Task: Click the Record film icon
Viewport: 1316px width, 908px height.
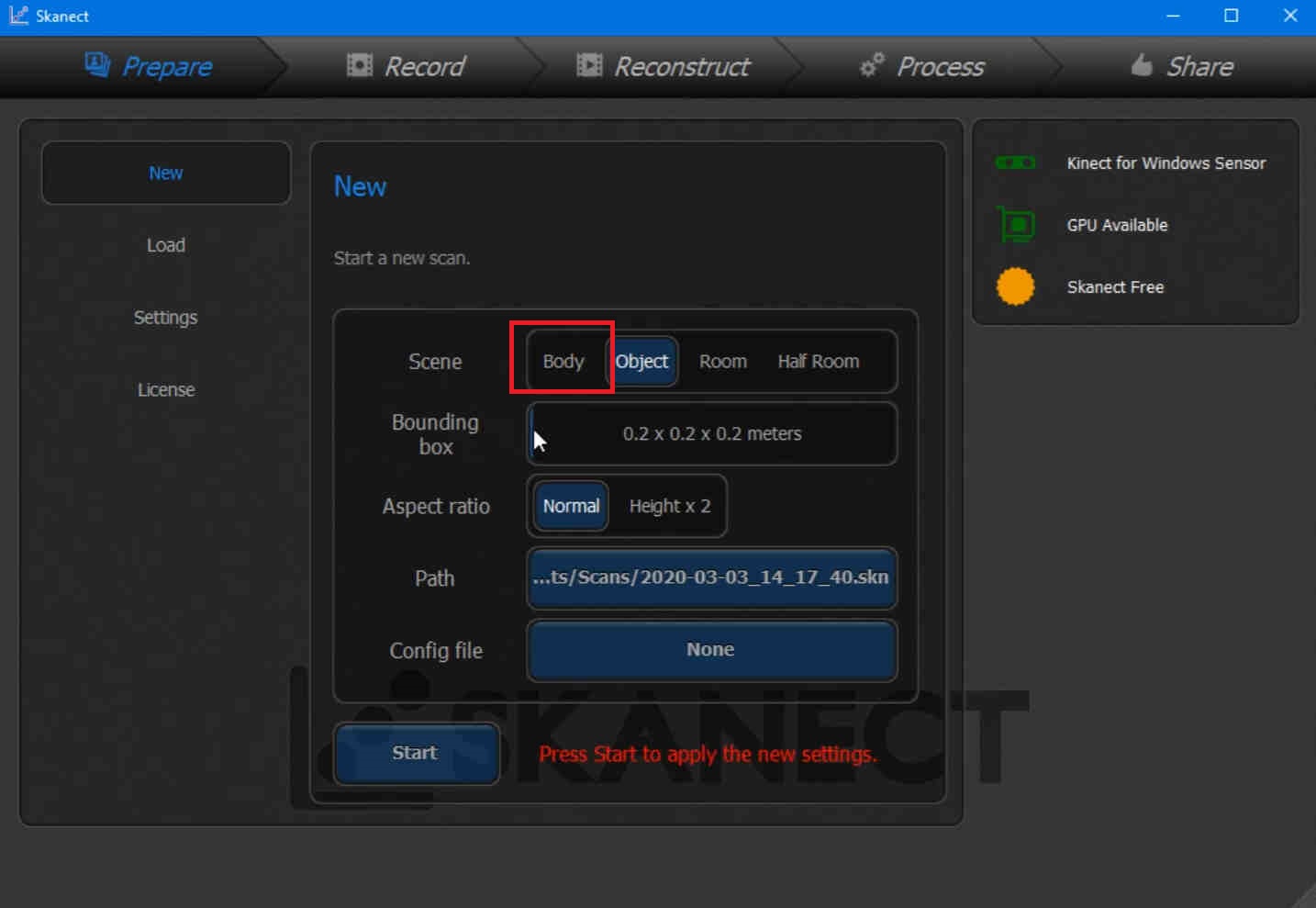Action: (x=359, y=64)
